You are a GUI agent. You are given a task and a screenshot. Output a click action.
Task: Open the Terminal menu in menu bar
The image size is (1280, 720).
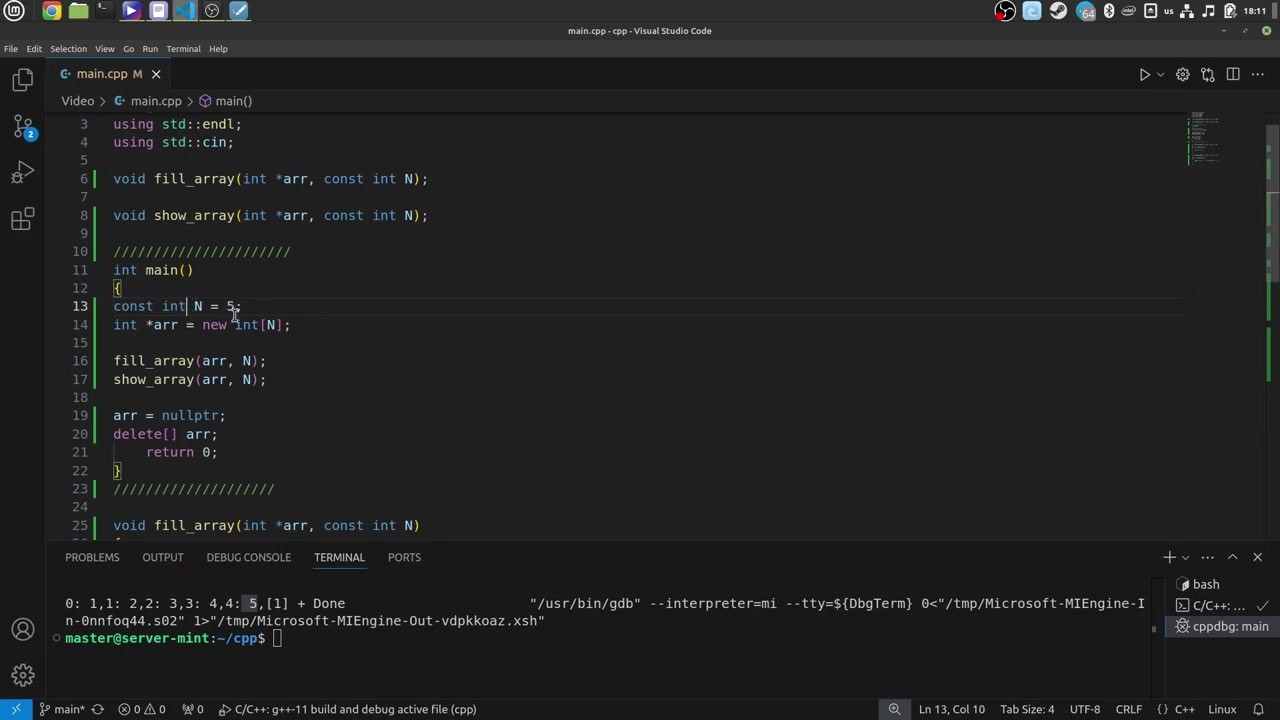pos(183,48)
